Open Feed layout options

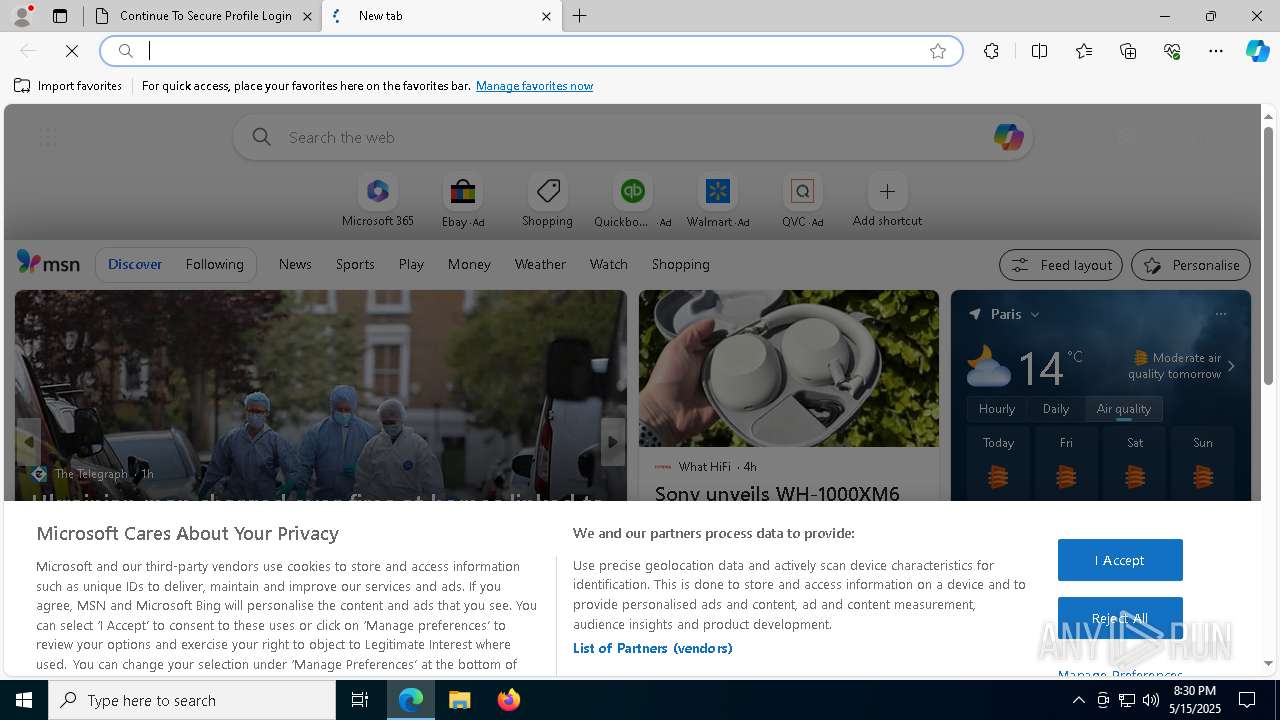point(1060,265)
